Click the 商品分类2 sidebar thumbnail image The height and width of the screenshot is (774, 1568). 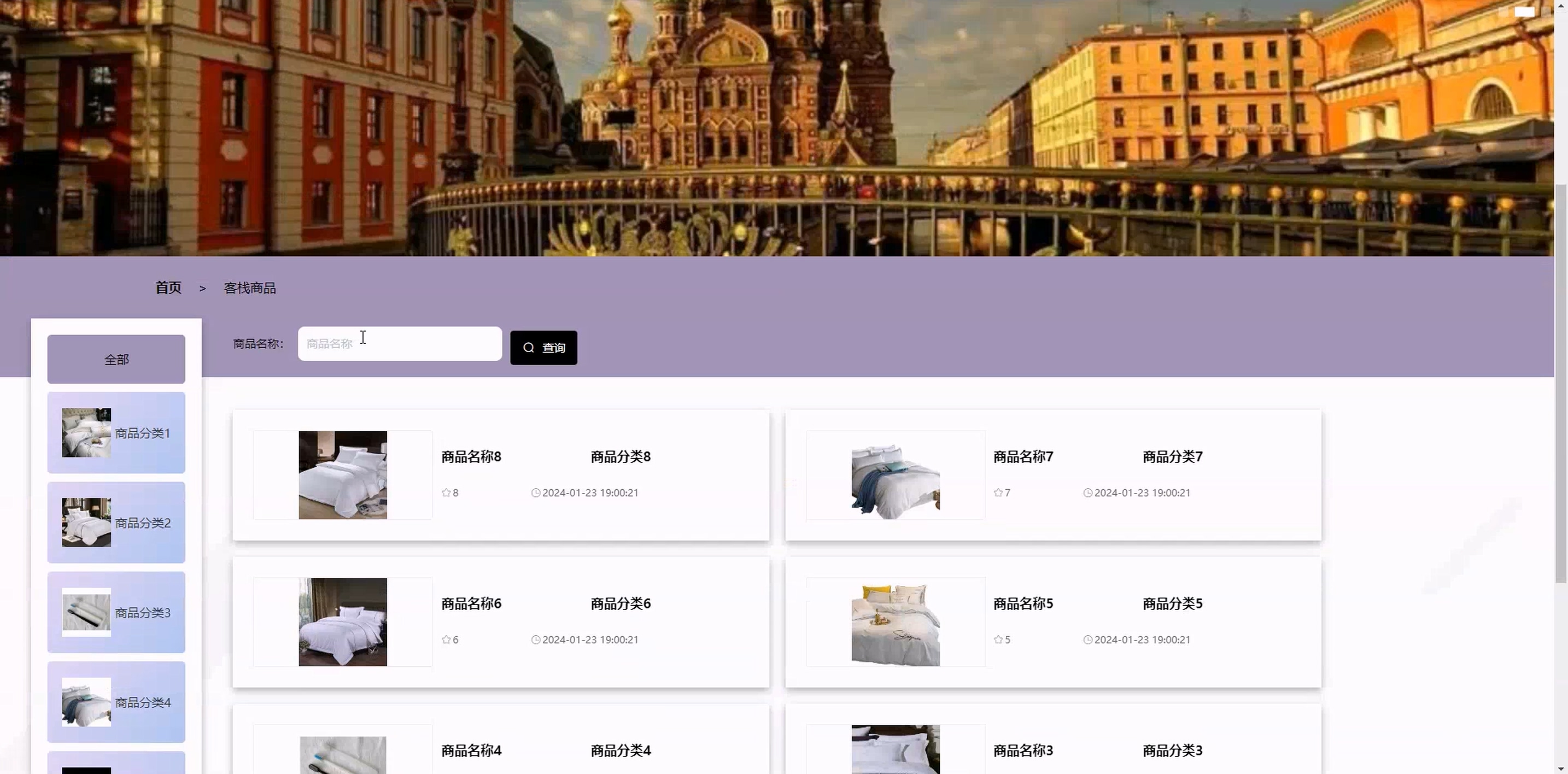86,523
